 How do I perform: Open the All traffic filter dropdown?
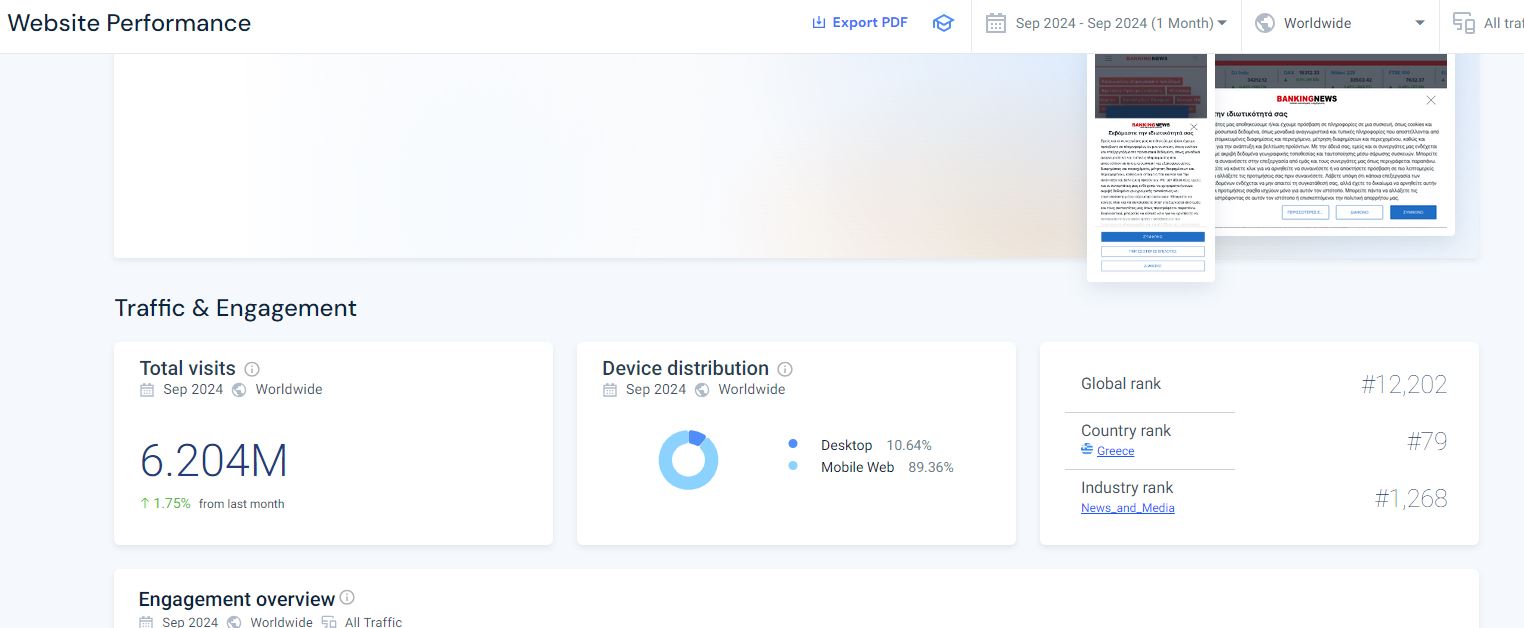[1503, 23]
